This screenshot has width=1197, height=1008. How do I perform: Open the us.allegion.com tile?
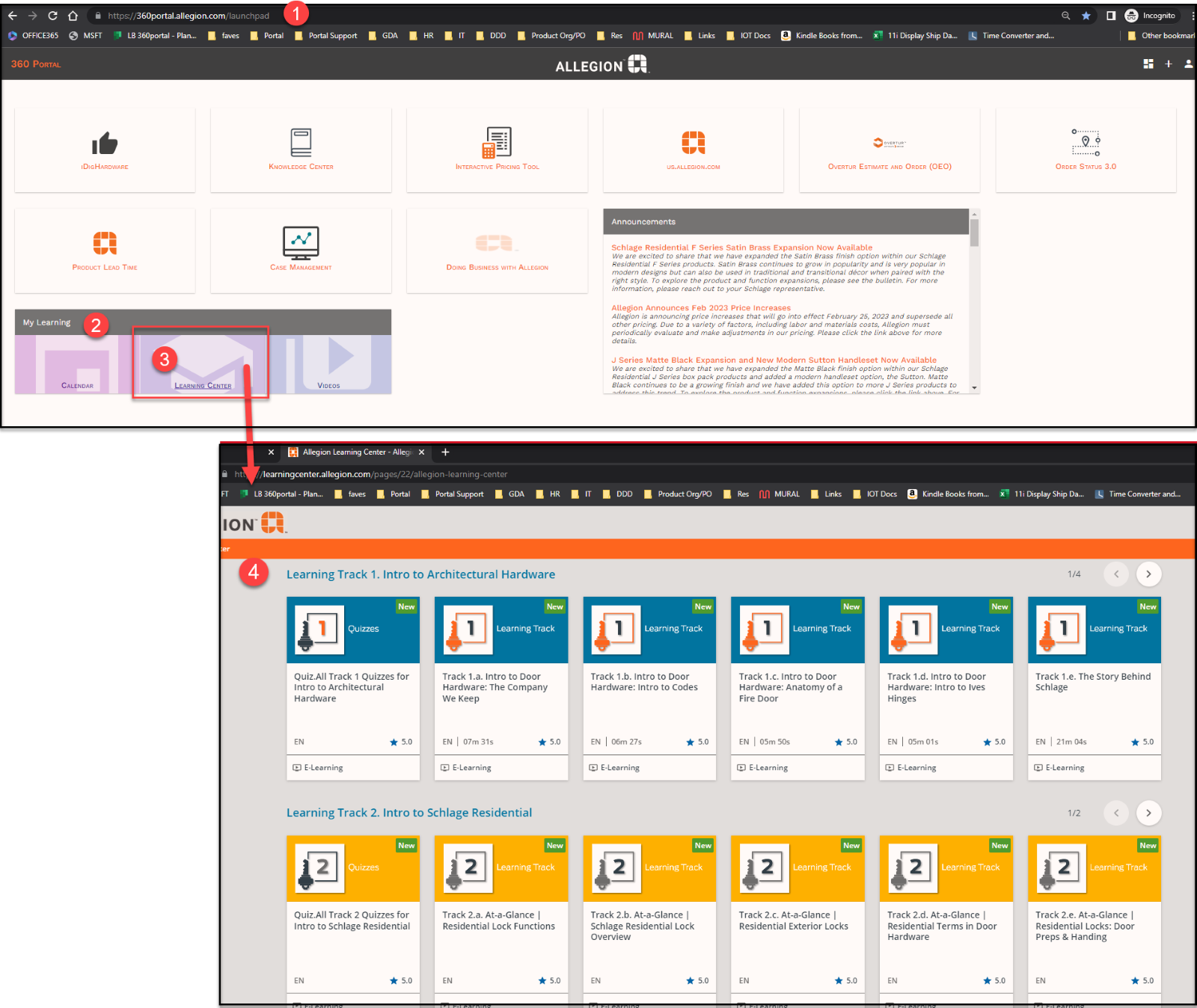[694, 150]
